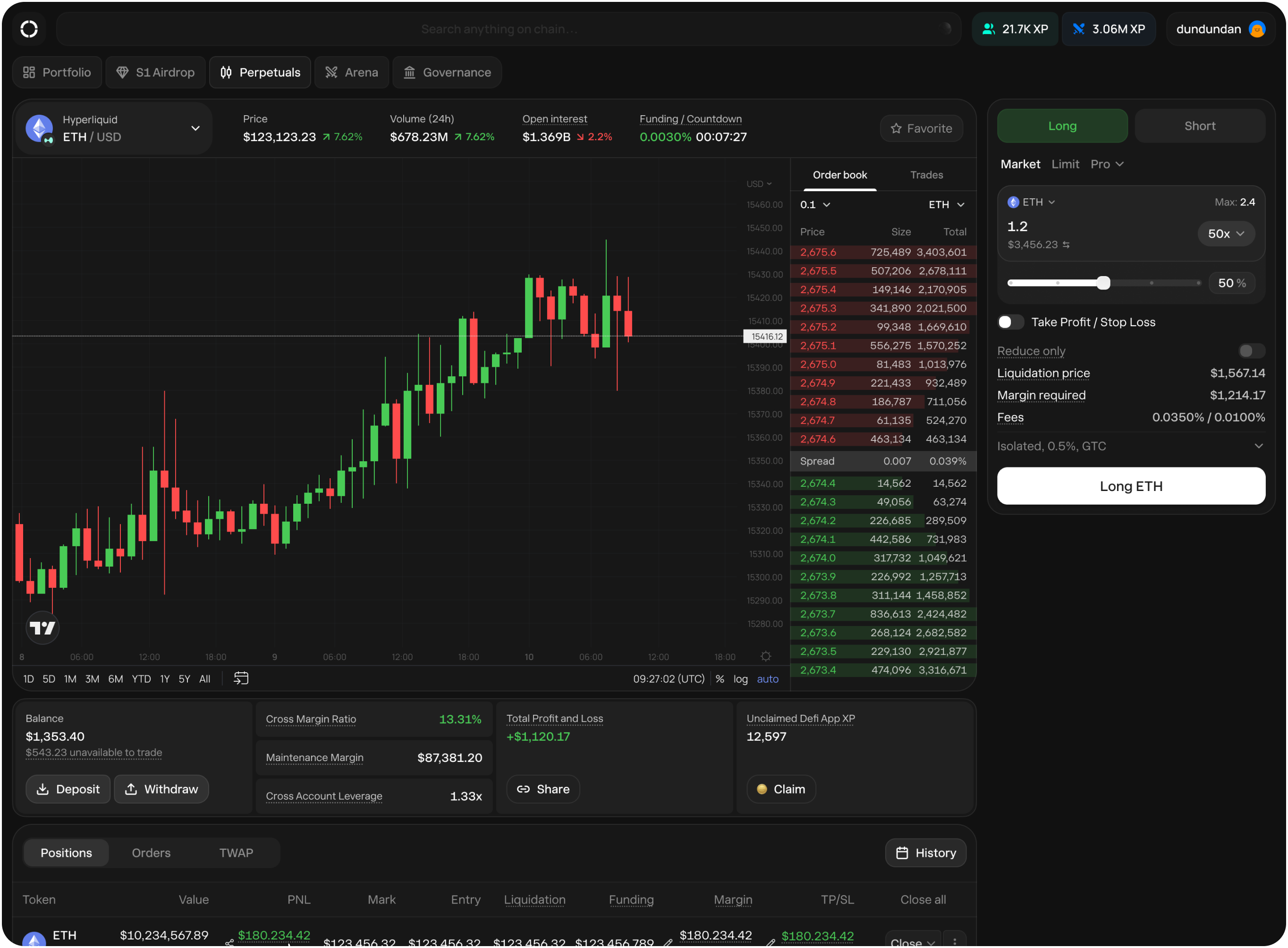This screenshot has width=1288, height=948.
Task: Click the Withdraw button
Action: pos(161,789)
